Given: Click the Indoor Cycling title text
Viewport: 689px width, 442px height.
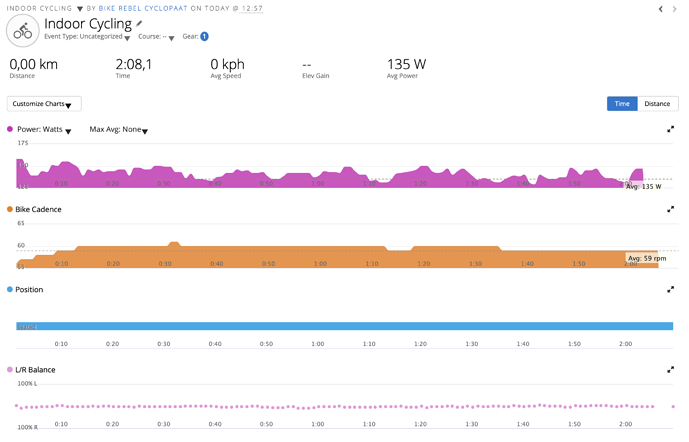Looking at the screenshot, I should click(x=88, y=24).
